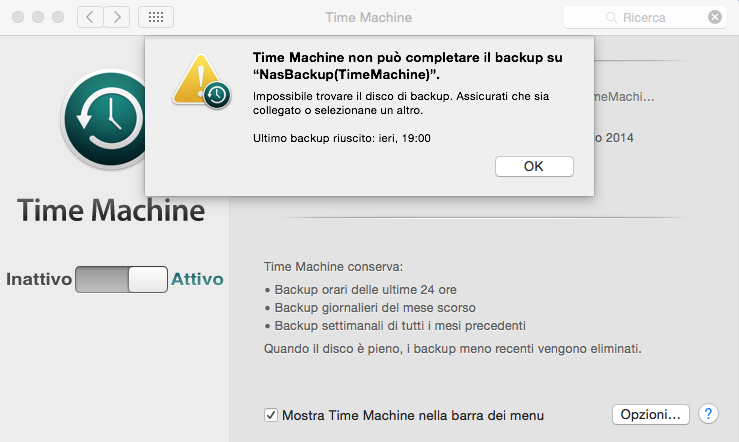Toggle the Time Machine Inattivo/Attivo switch
The width and height of the screenshot is (739, 442).
121,279
